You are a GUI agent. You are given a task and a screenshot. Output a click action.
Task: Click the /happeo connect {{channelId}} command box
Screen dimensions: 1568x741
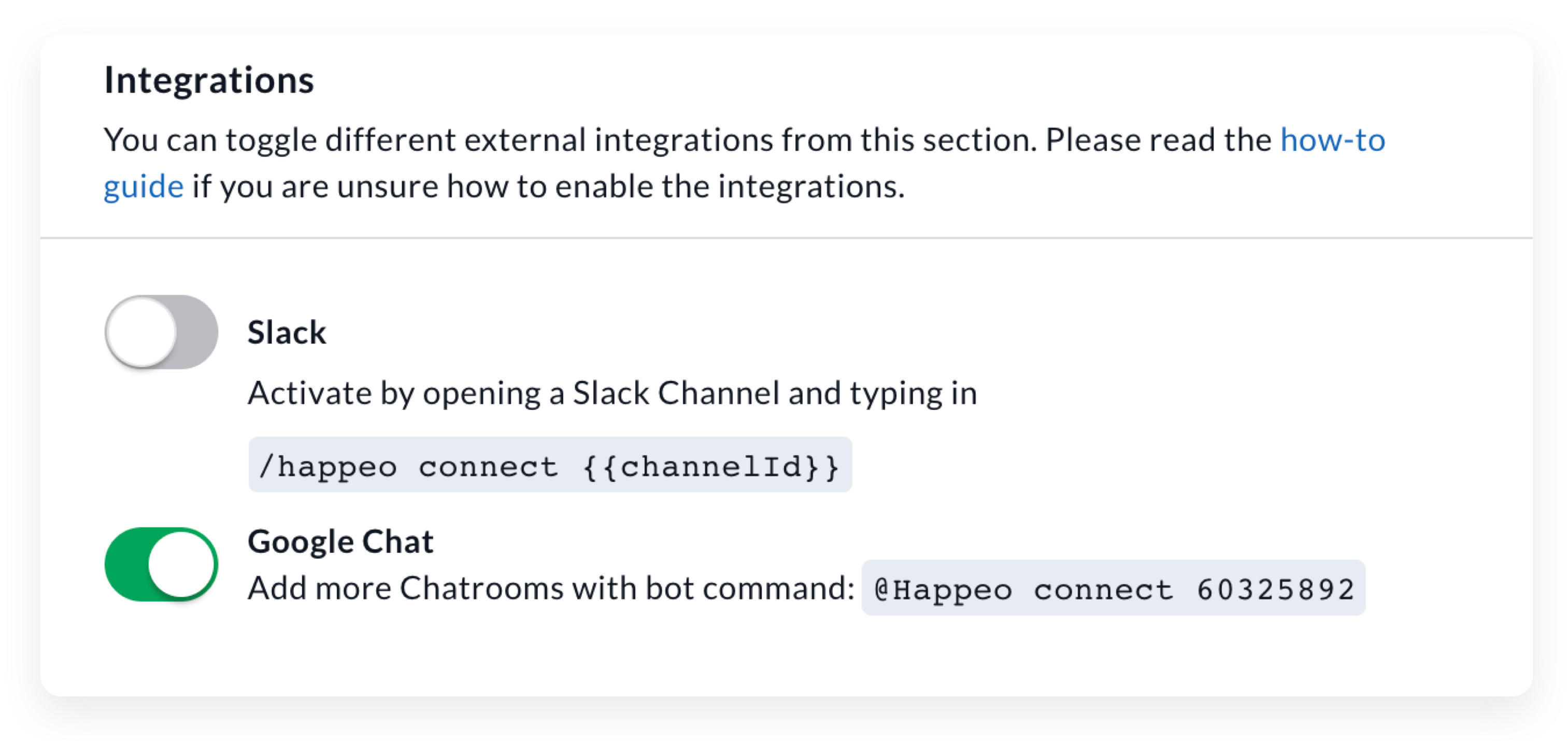(x=550, y=465)
